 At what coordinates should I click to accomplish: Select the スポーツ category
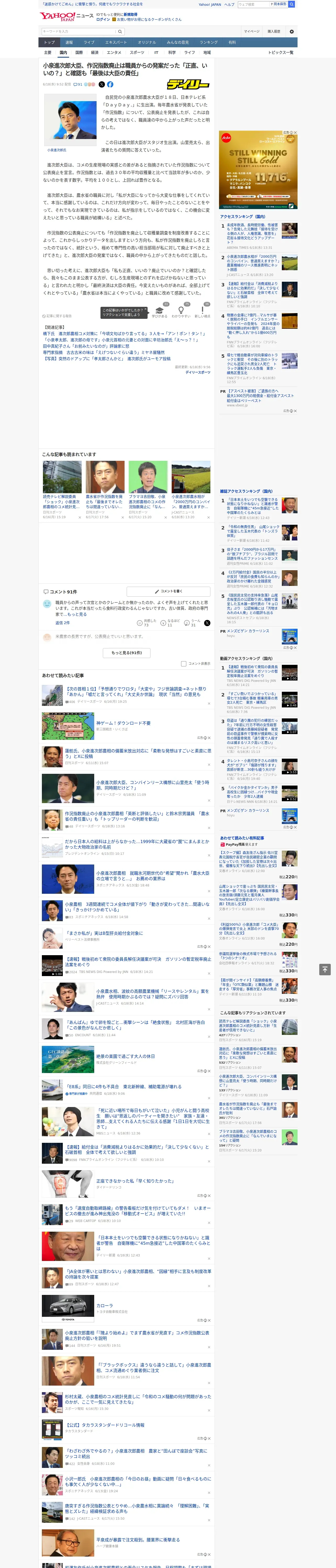click(137, 52)
